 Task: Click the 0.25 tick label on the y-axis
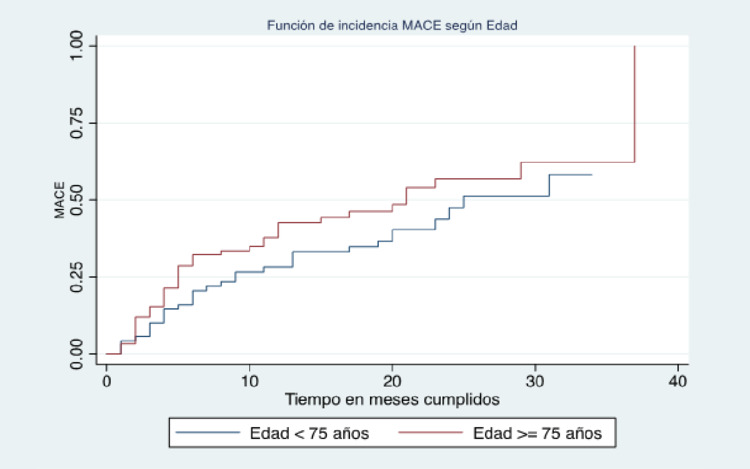point(81,276)
